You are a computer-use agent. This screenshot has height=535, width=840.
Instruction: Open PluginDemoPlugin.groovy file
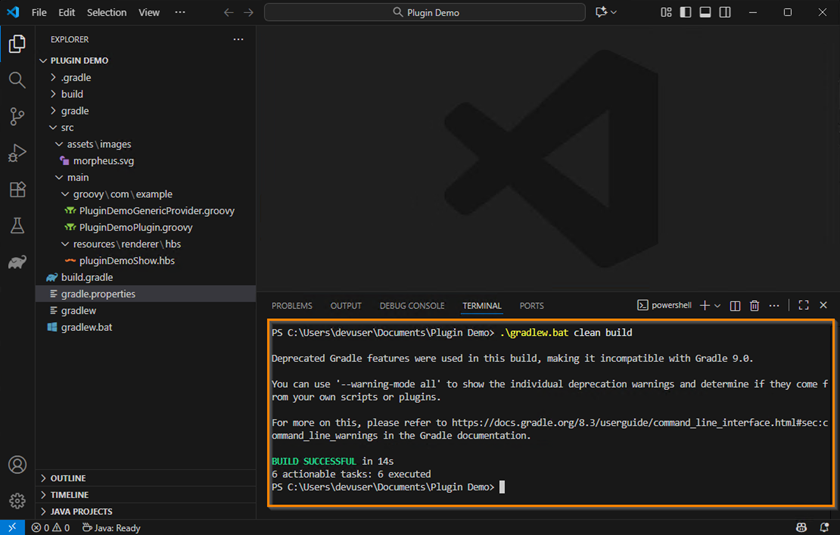(146, 227)
